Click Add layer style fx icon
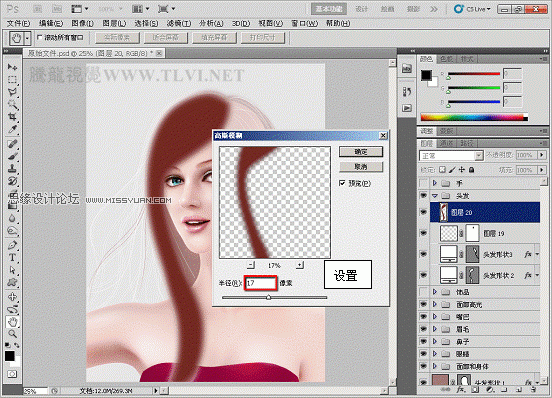Screen dimensions: 552x398 tap(460, 390)
